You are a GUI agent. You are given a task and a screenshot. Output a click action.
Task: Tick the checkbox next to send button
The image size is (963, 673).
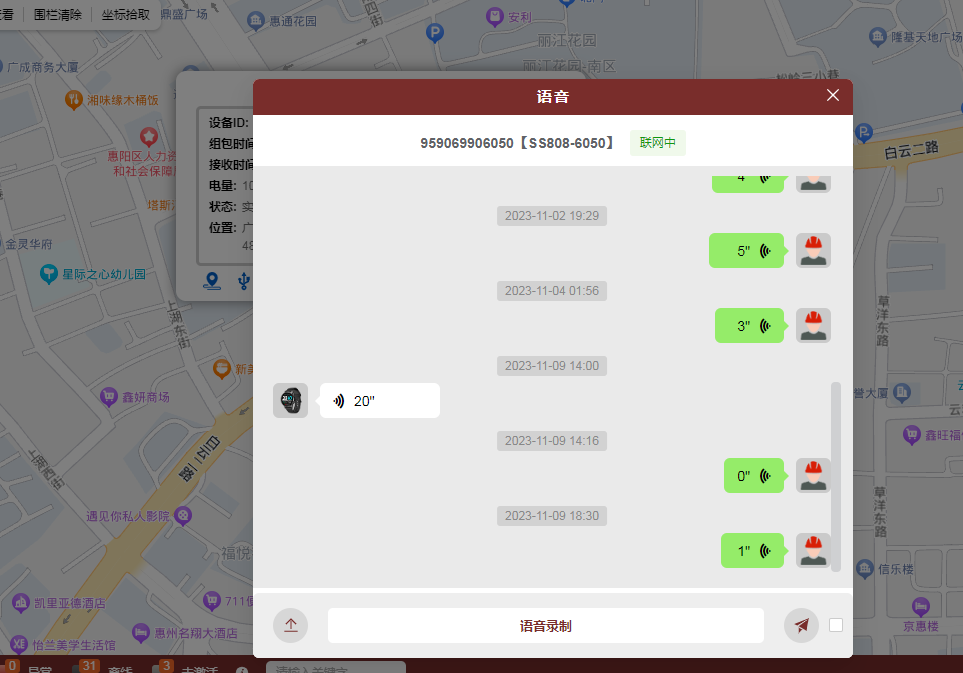point(836,625)
